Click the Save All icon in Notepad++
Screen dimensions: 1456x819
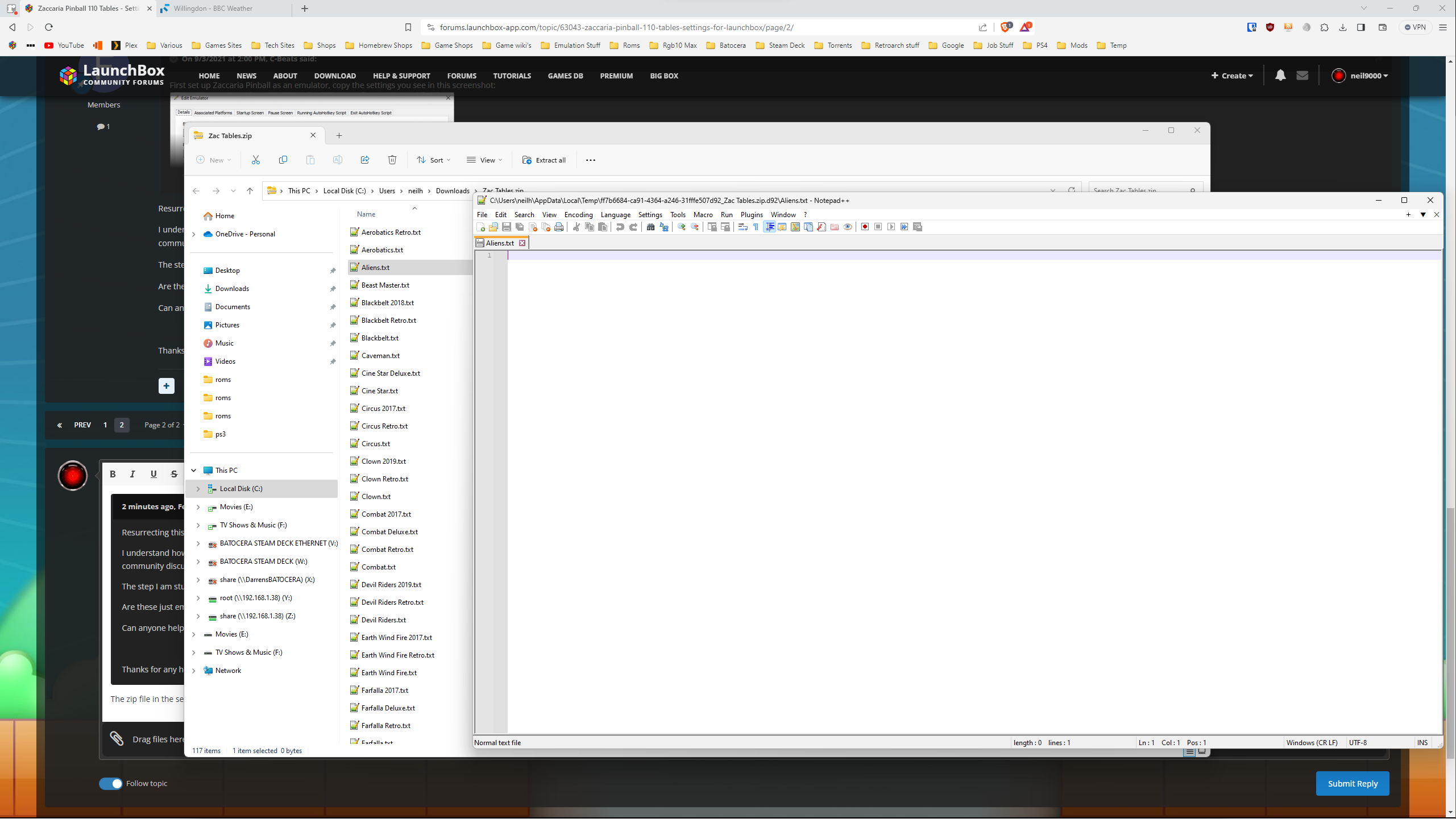[x=520, y=227]
